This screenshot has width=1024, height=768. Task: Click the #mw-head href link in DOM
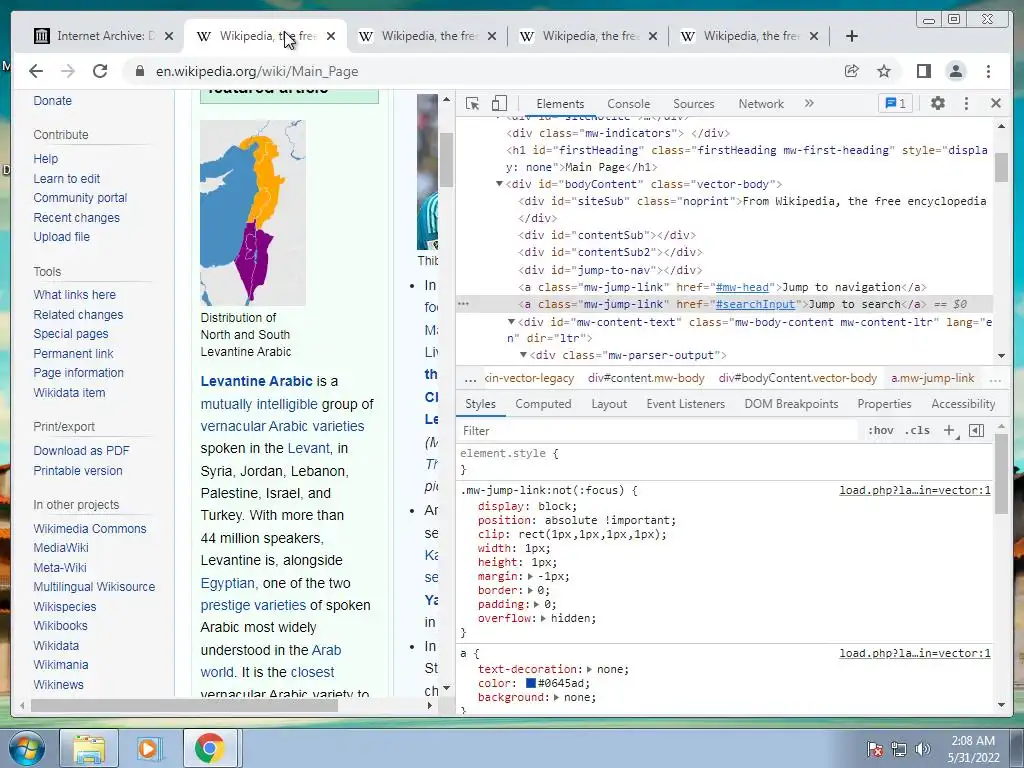pyautogui.click(x=742, y=287)
